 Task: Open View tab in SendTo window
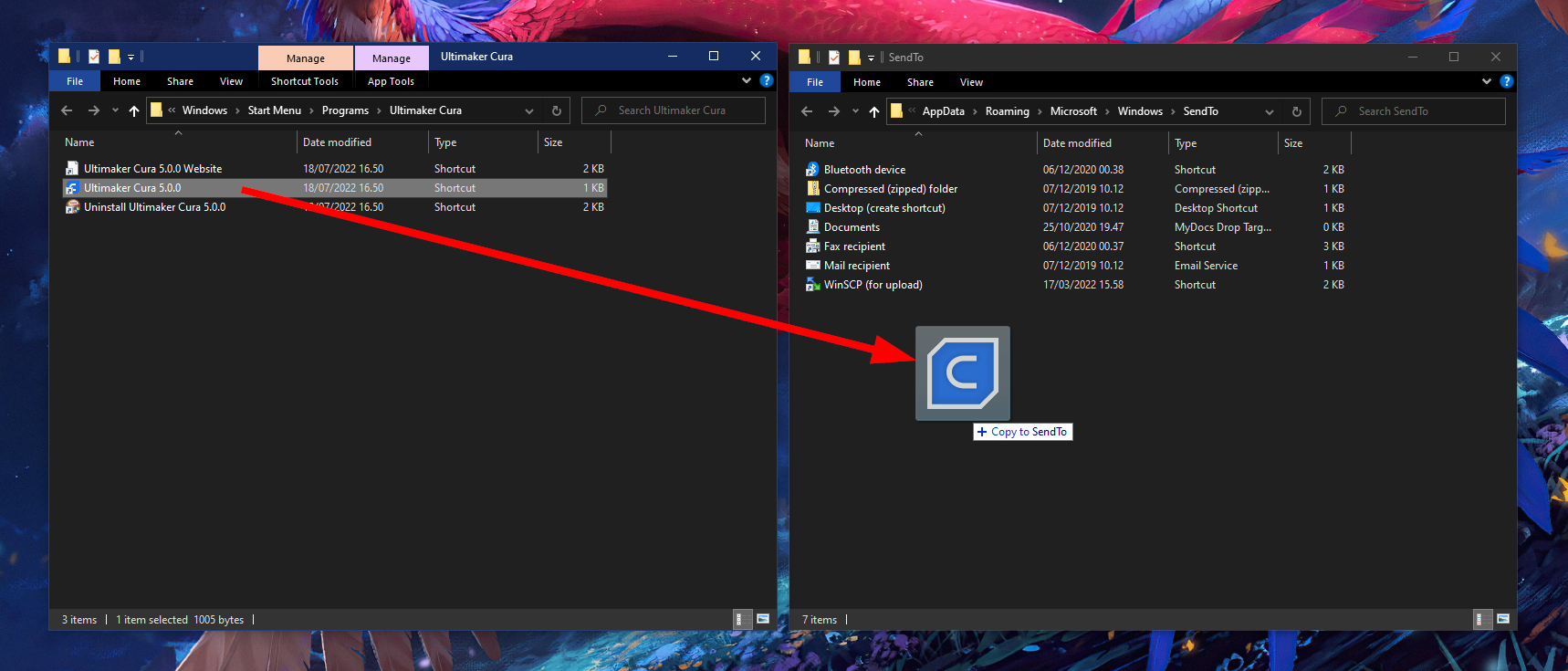coord(971,82)
